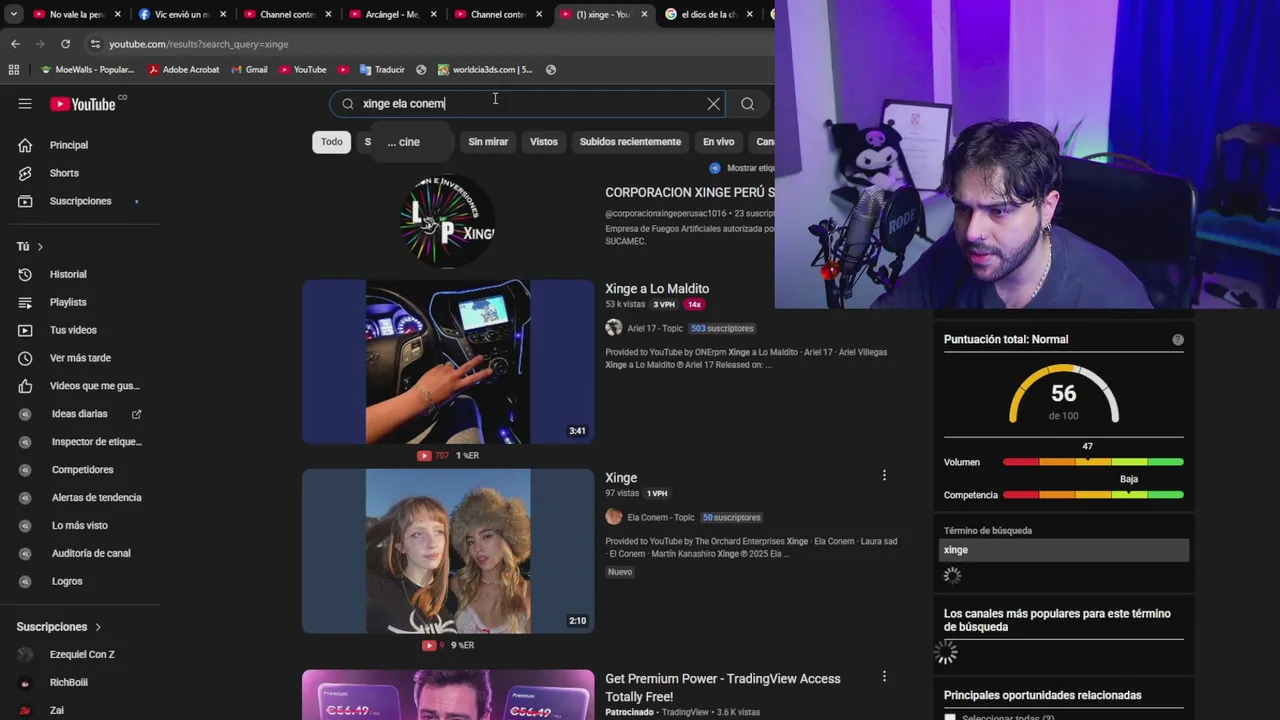This screenshot has width=1280, height=720.
Task: Click the Competencia score bar
Action: [1093, 495]
